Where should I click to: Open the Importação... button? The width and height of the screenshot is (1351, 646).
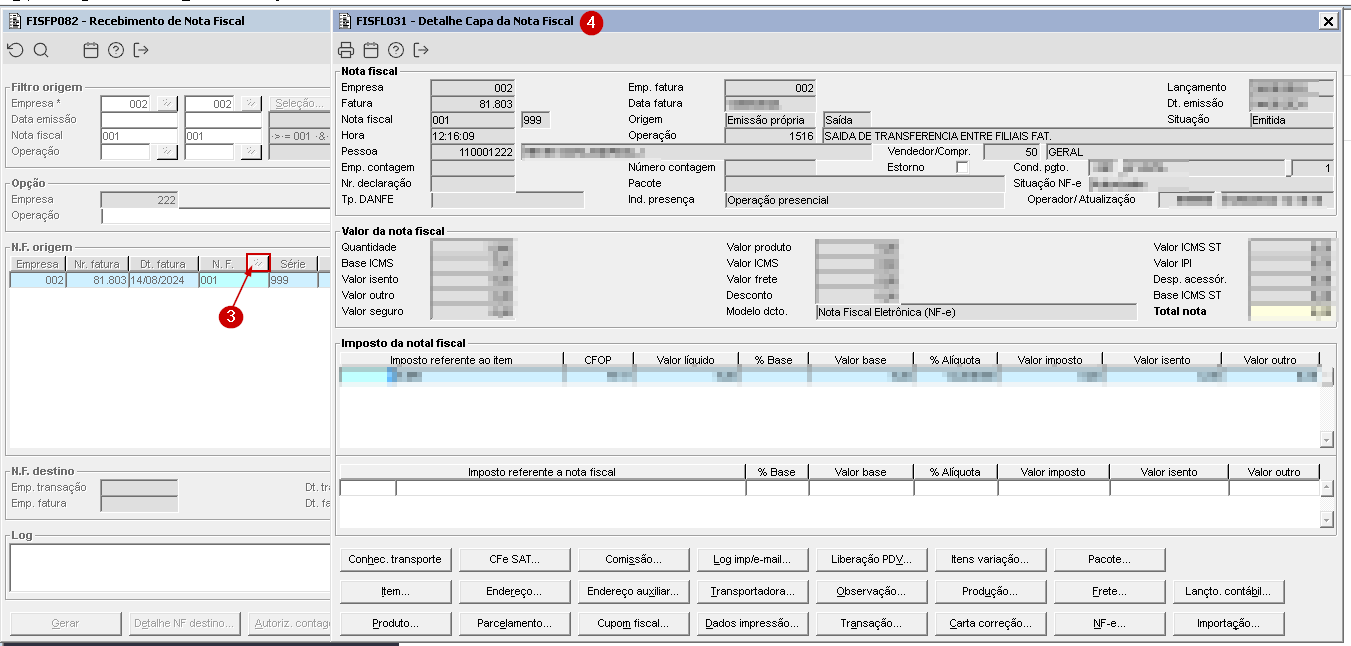(1228, 623)
